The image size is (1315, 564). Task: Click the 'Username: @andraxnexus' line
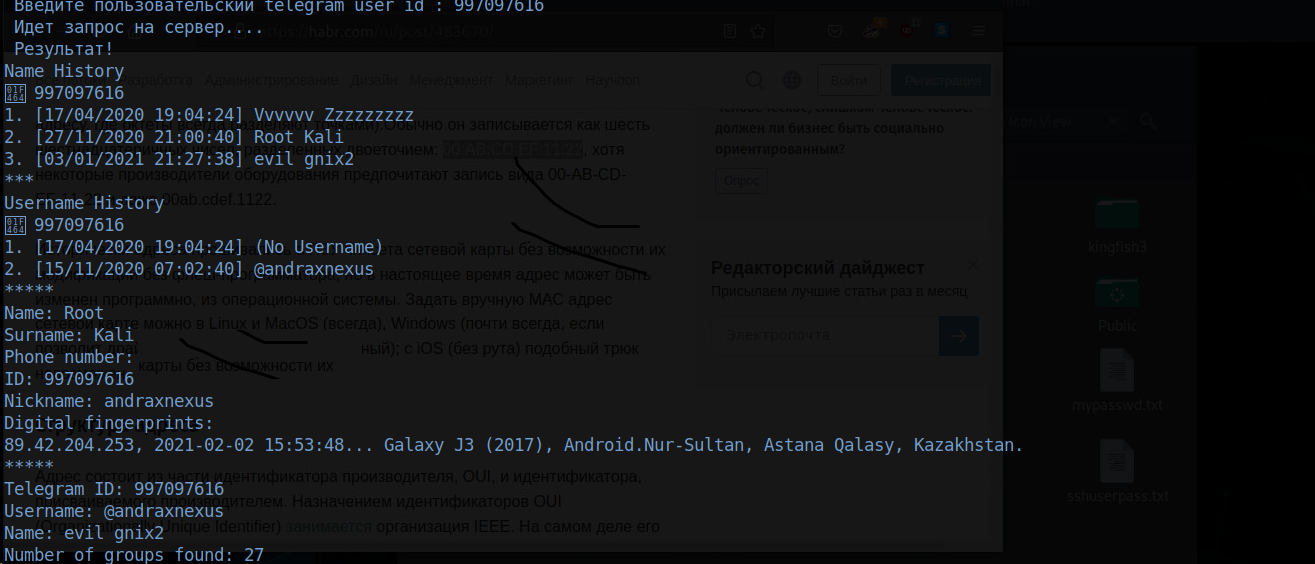pos(114,511)
